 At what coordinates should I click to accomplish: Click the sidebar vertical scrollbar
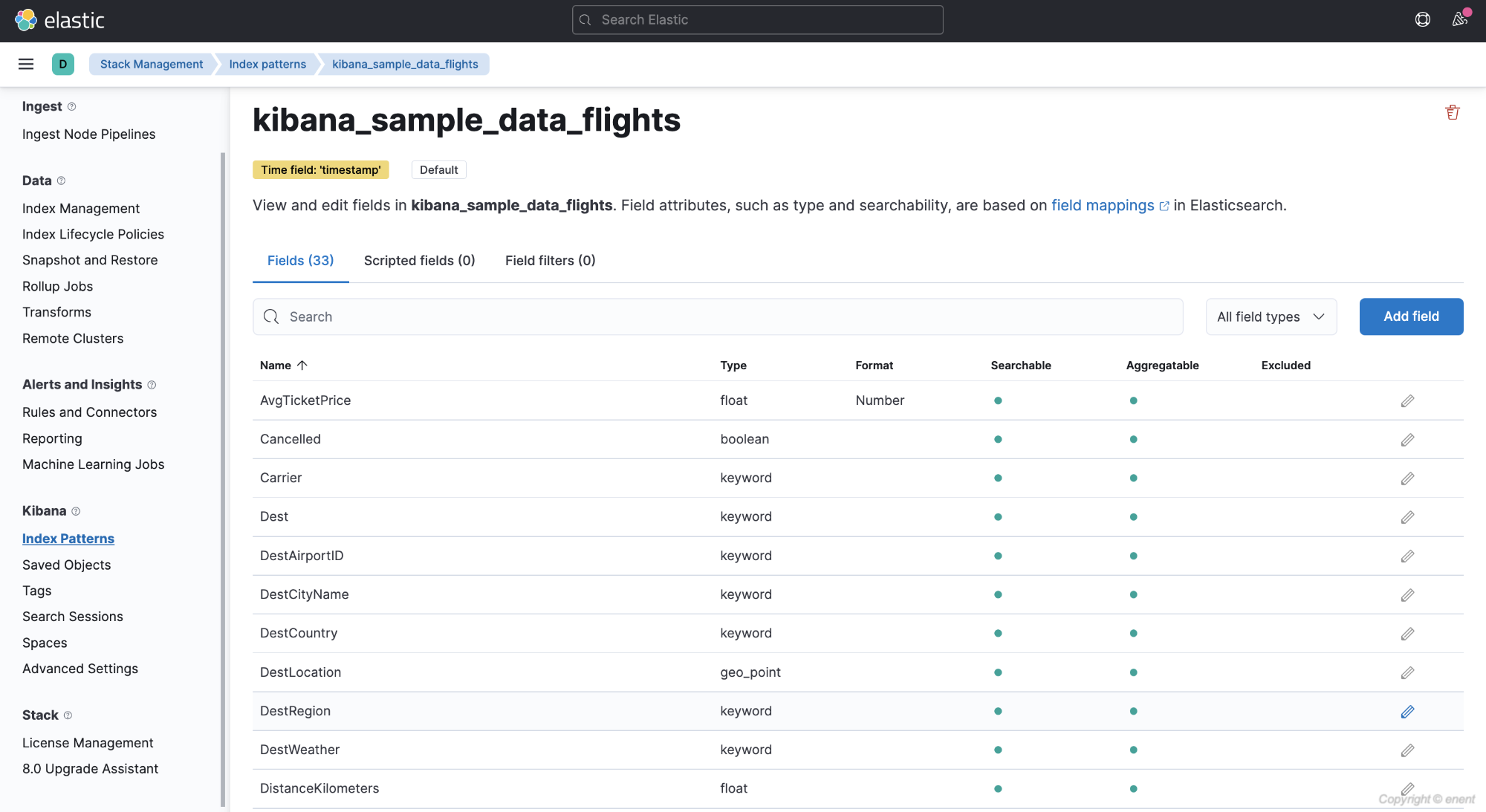click(223, 479)
